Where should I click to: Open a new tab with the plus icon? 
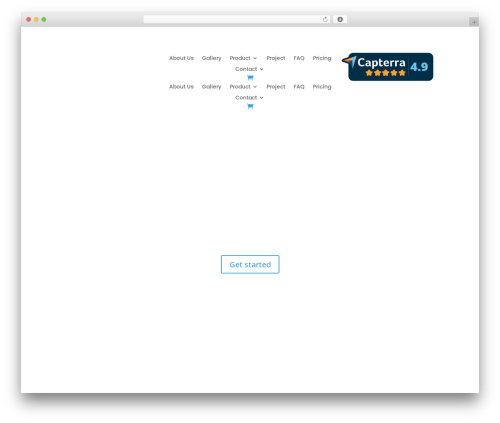(x=474, y=22)
